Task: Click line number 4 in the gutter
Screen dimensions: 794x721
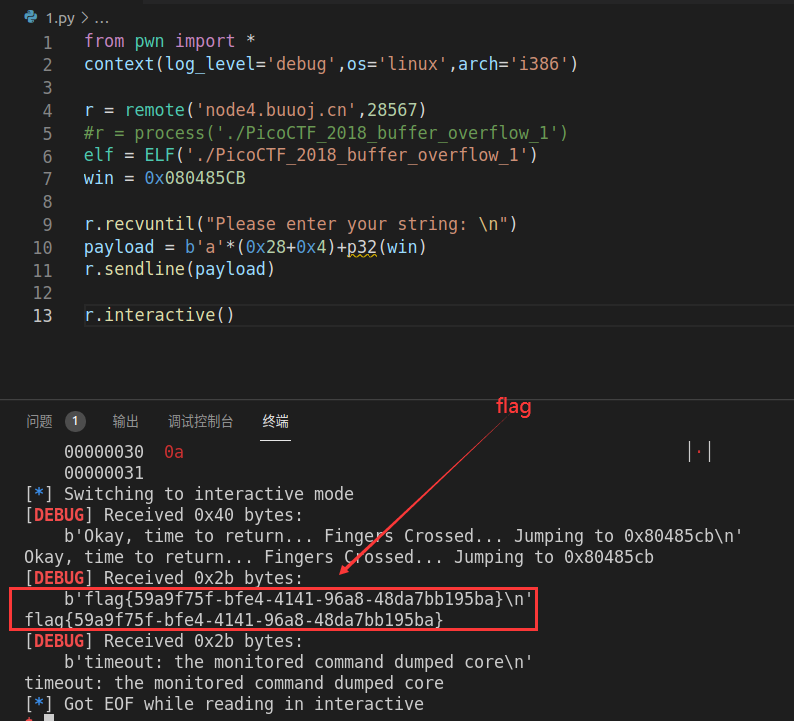Action: click(47, 111)
